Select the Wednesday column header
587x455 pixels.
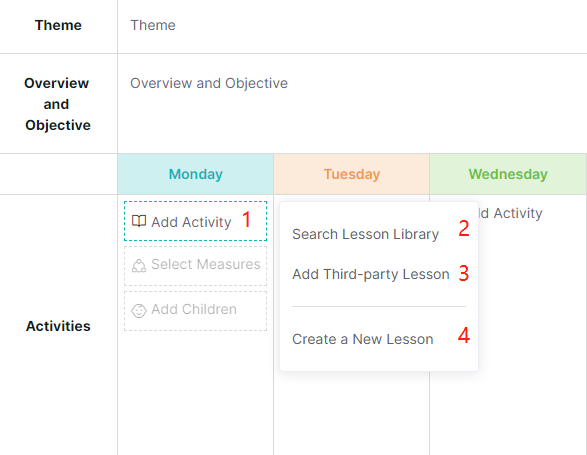point(508,174)
